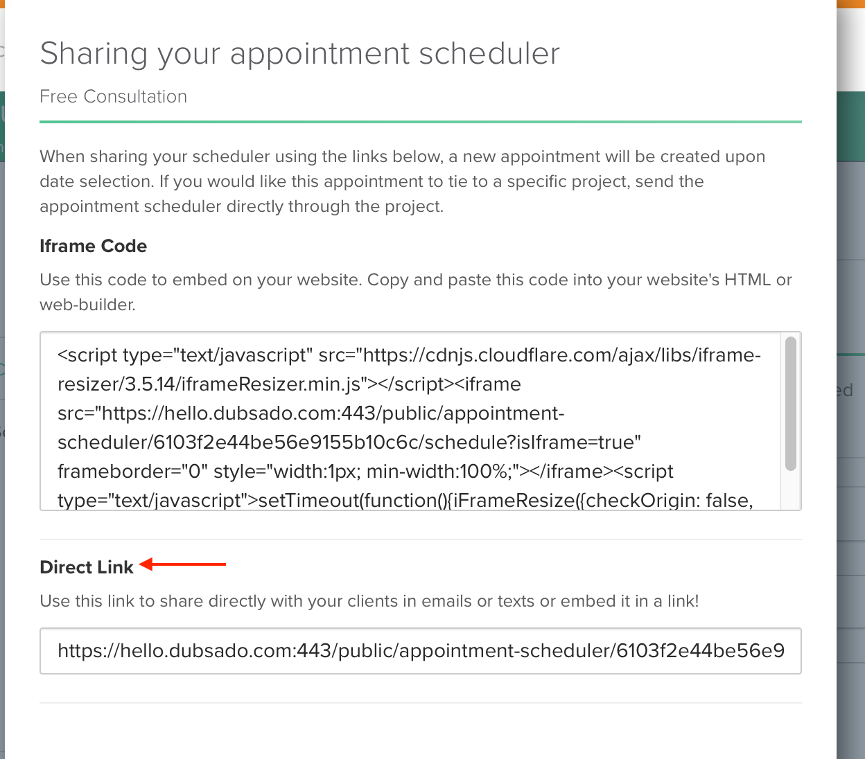The width and height of the screenshot is (866, 760).
Task: Click the 'Use this code to embed' description
Action: (x=415, y=292)
